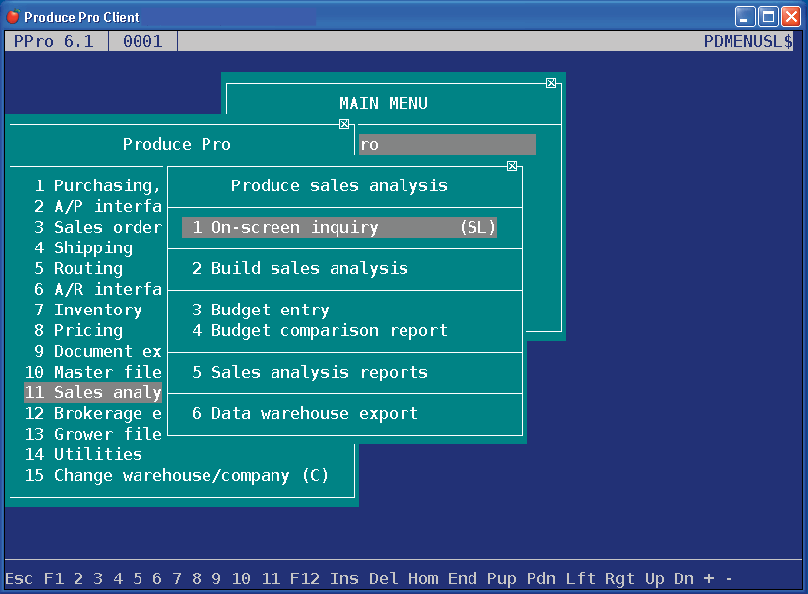Click highlighted Sales analysis item 11
808x594 pixels.
(93, 393)
